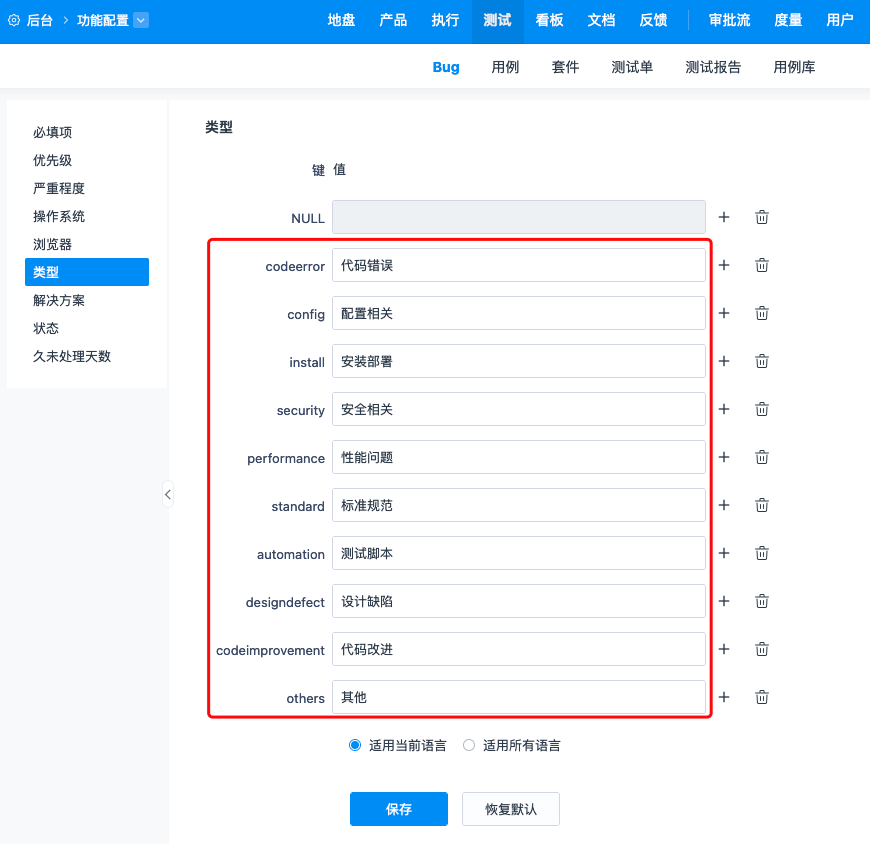Screen dimensions: 870x844
Task: Collapse the left sidebar with chevron handle
Action: (x=168, y=494)
